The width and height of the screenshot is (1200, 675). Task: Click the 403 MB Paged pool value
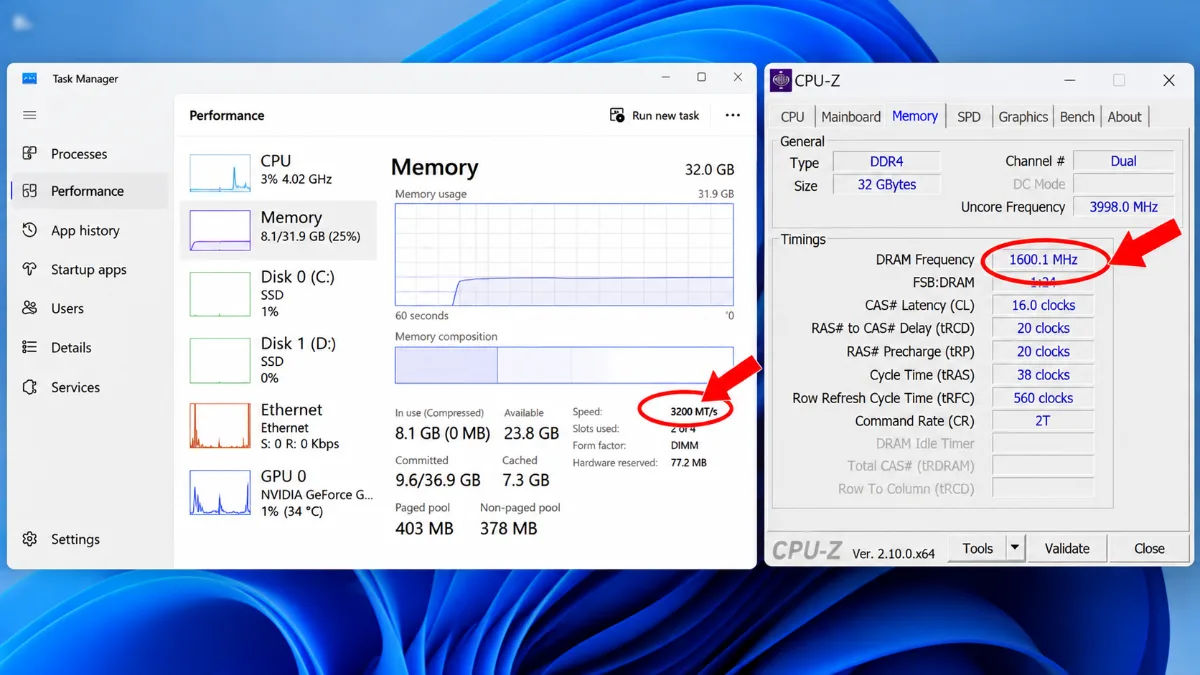(424, 528)
